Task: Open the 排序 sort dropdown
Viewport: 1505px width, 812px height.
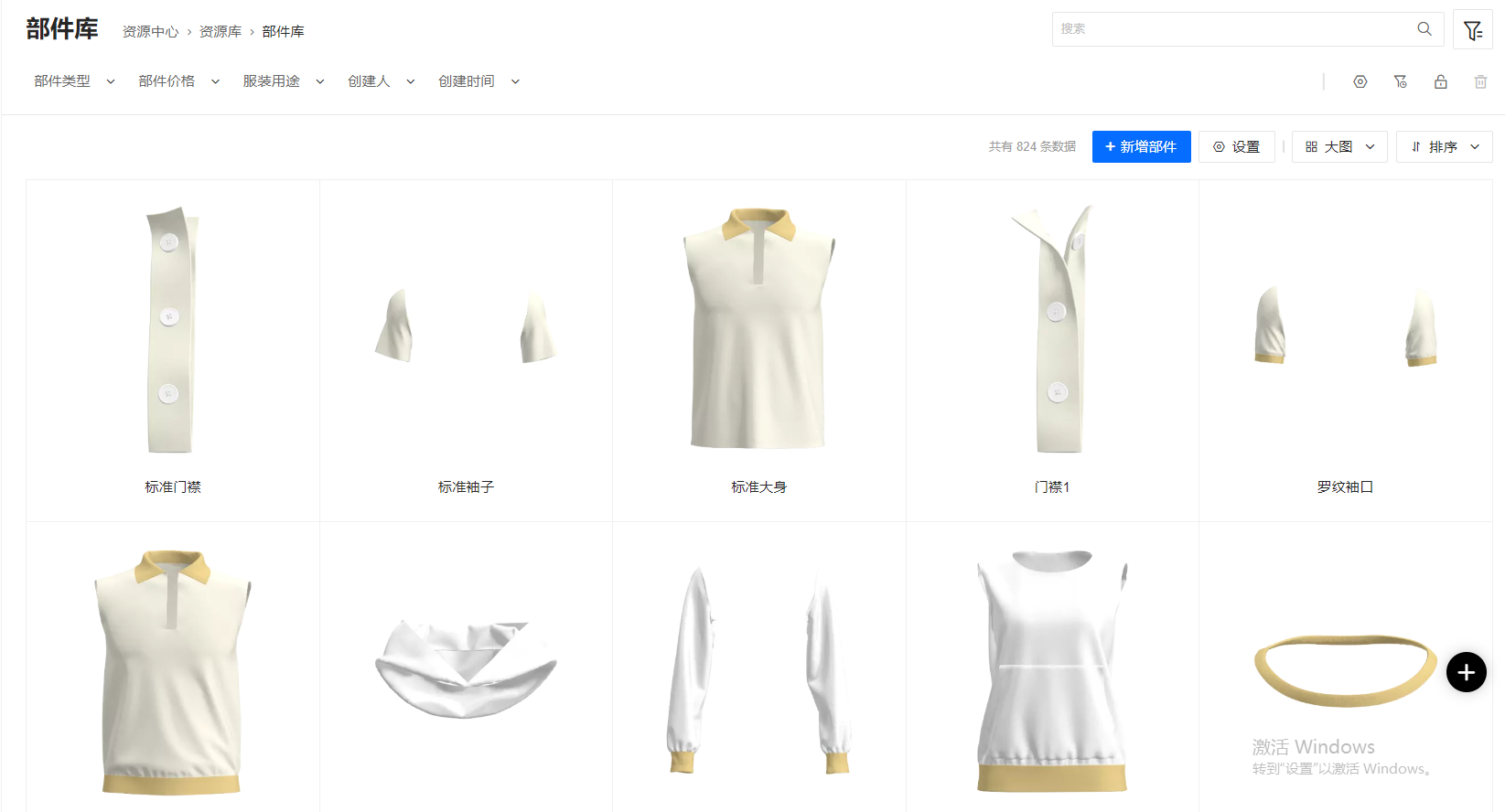Action: coord(1444,147)
